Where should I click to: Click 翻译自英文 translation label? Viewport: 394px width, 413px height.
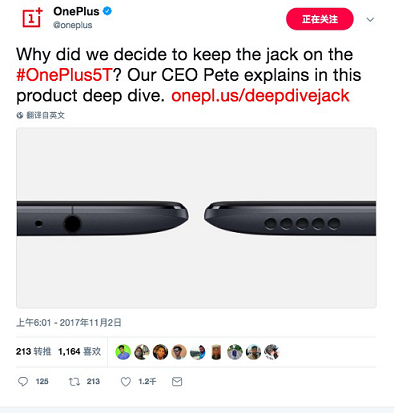pos(46,115)
